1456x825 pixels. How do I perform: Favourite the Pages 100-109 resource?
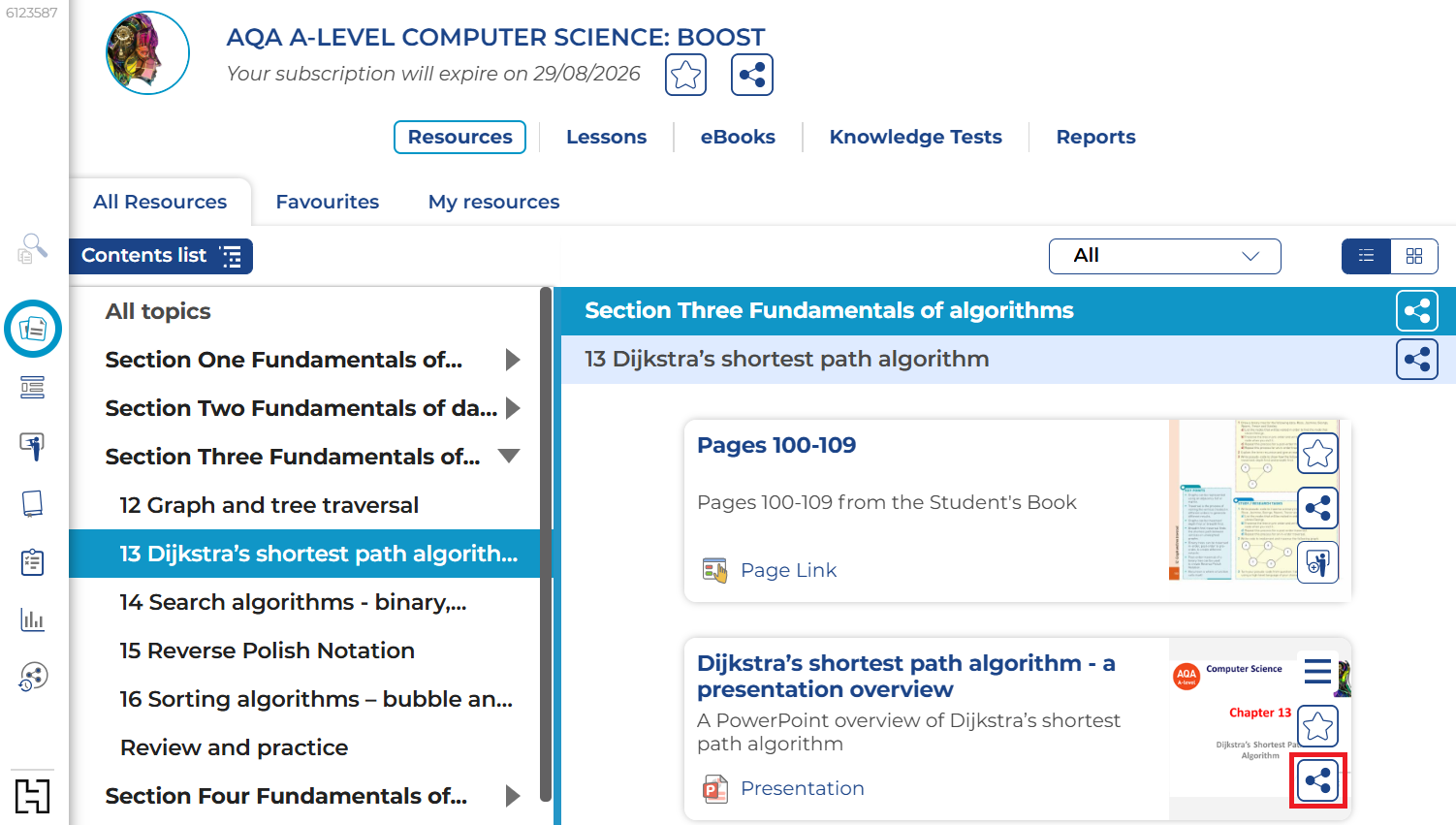click(1317, 454)
